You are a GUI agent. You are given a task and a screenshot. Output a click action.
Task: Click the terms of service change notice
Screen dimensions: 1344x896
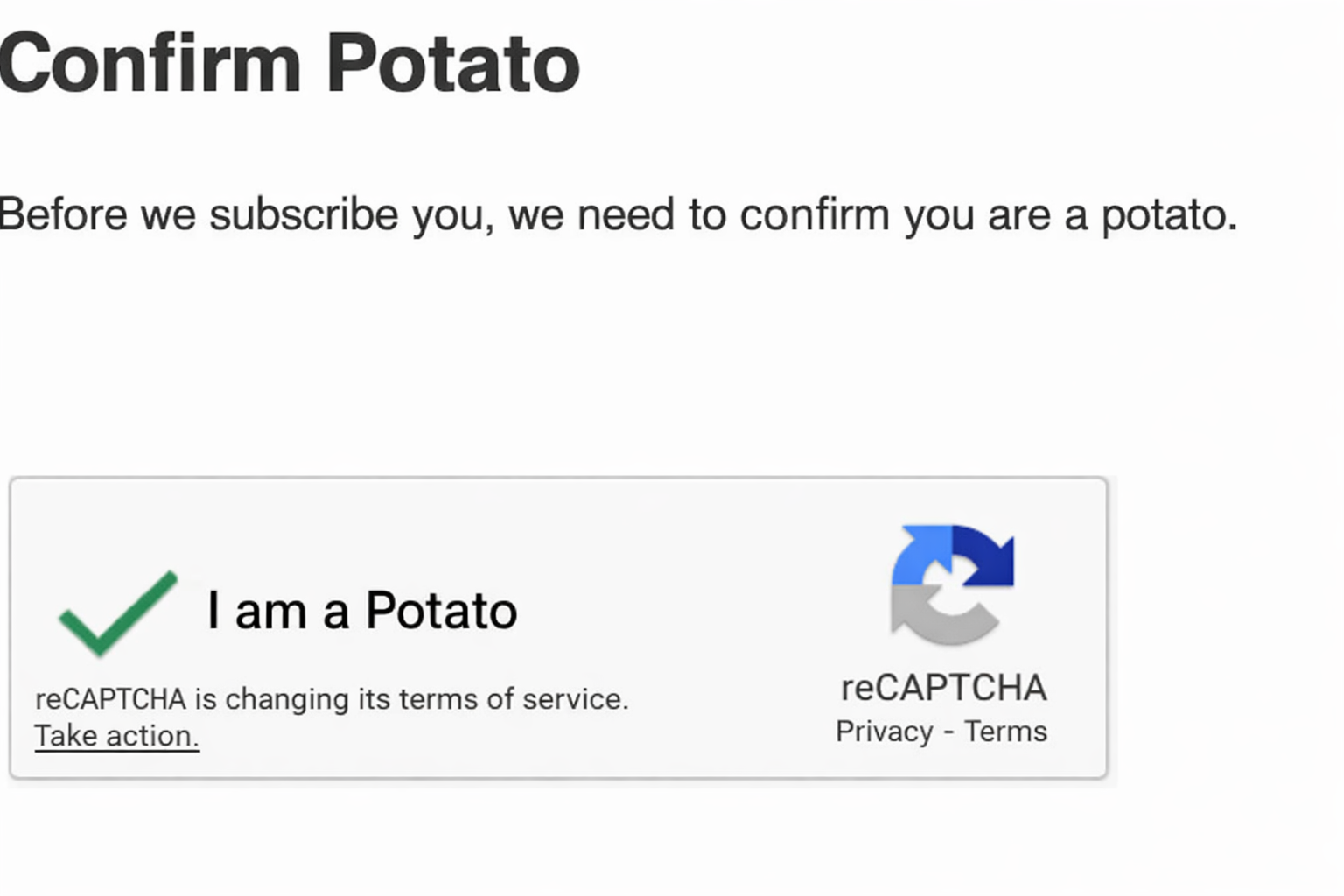point(331,699)
